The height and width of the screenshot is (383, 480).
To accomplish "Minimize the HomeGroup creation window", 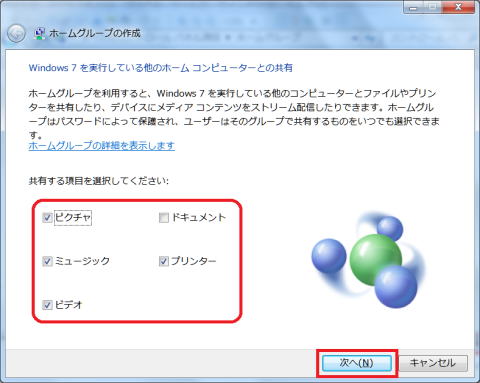I will (414, 6).
